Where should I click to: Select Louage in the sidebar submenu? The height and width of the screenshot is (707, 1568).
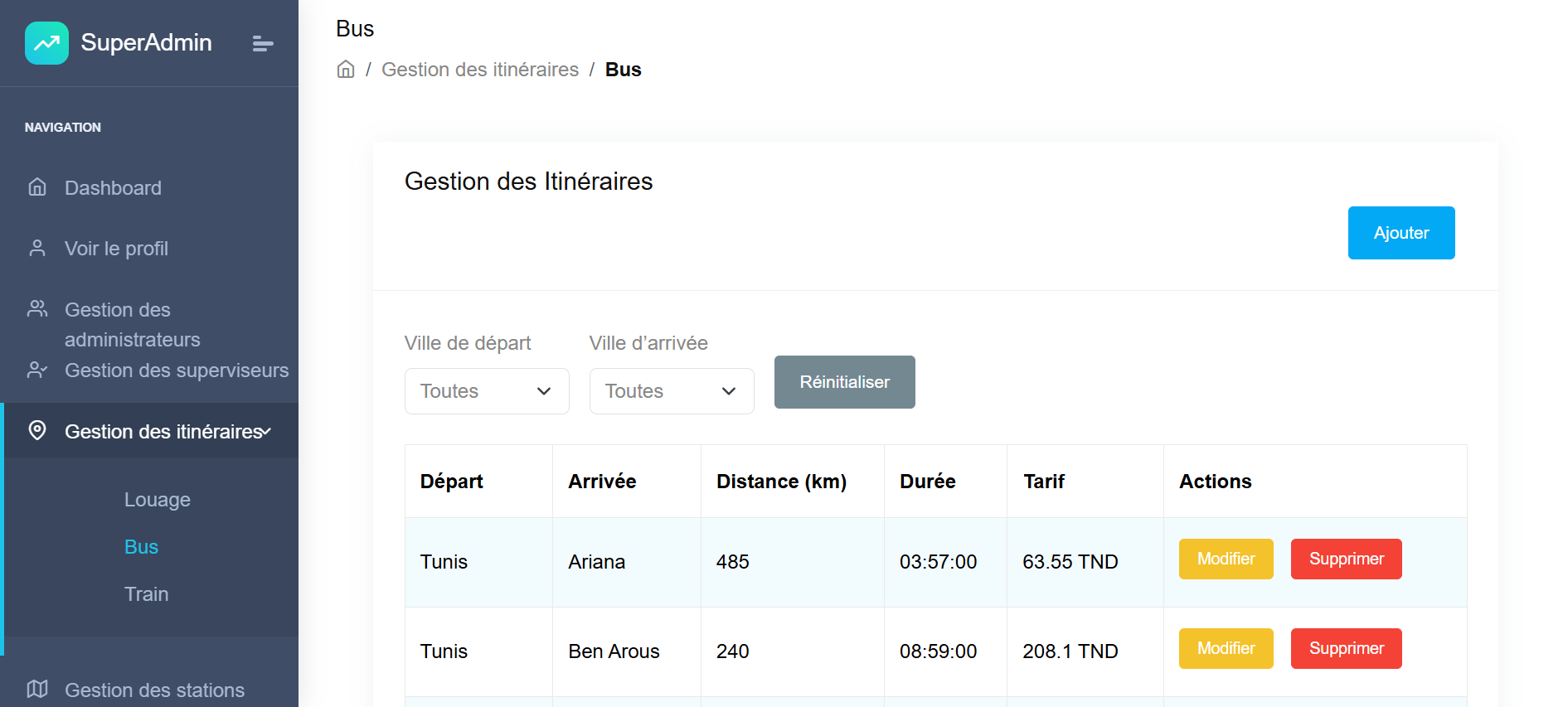click(x=158, y=500)
